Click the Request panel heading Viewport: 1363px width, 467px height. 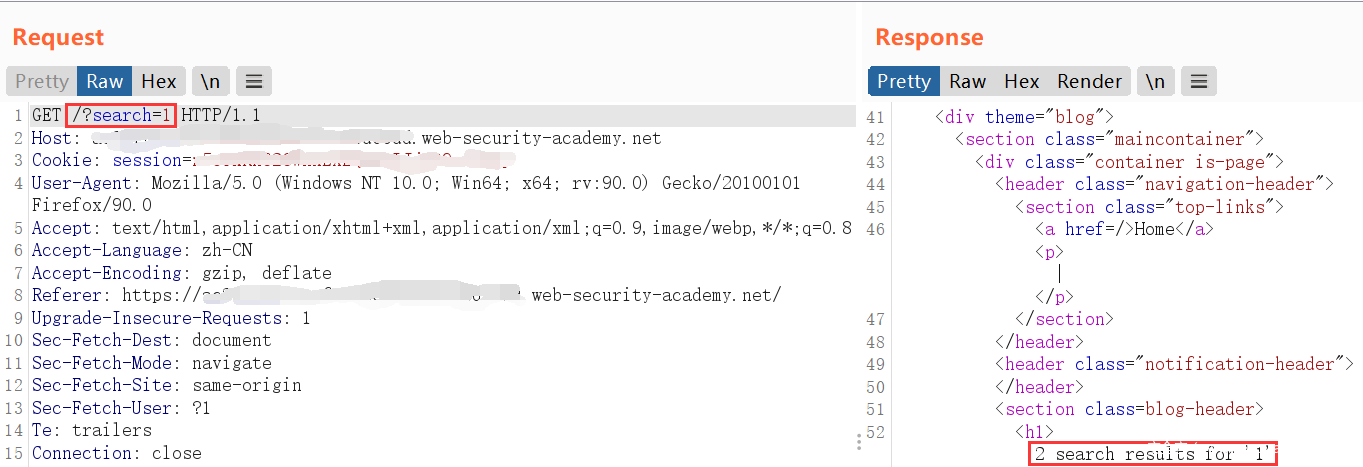tap(58, 38)
